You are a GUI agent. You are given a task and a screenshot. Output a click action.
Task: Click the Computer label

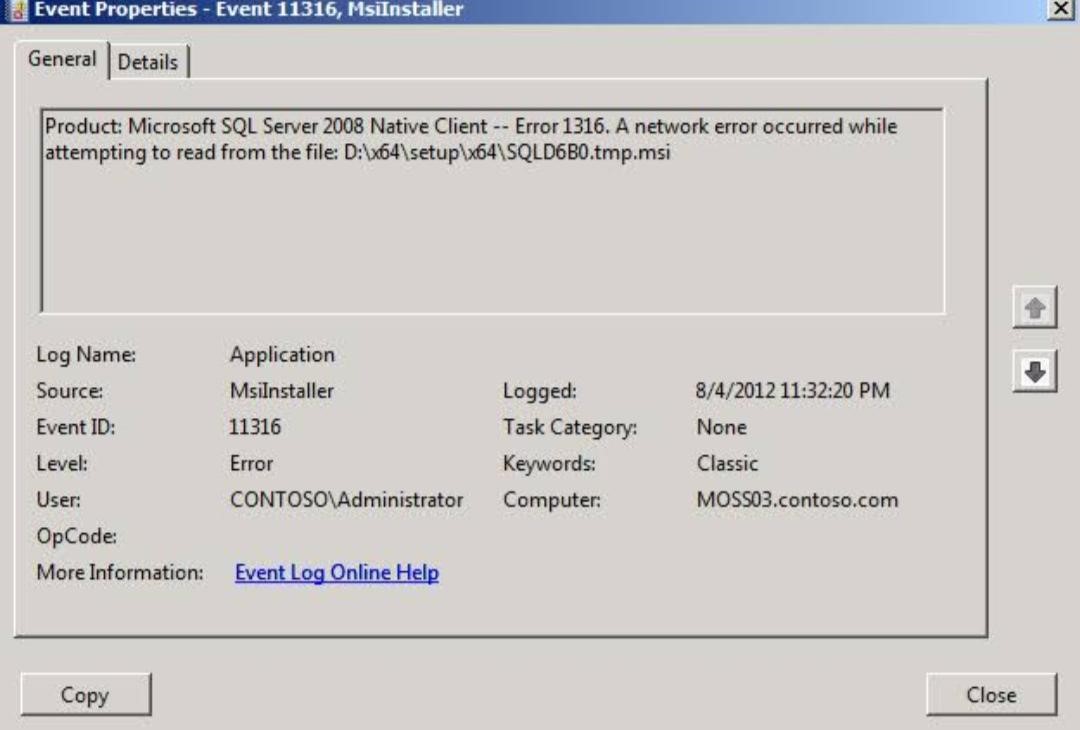point(552,499)
